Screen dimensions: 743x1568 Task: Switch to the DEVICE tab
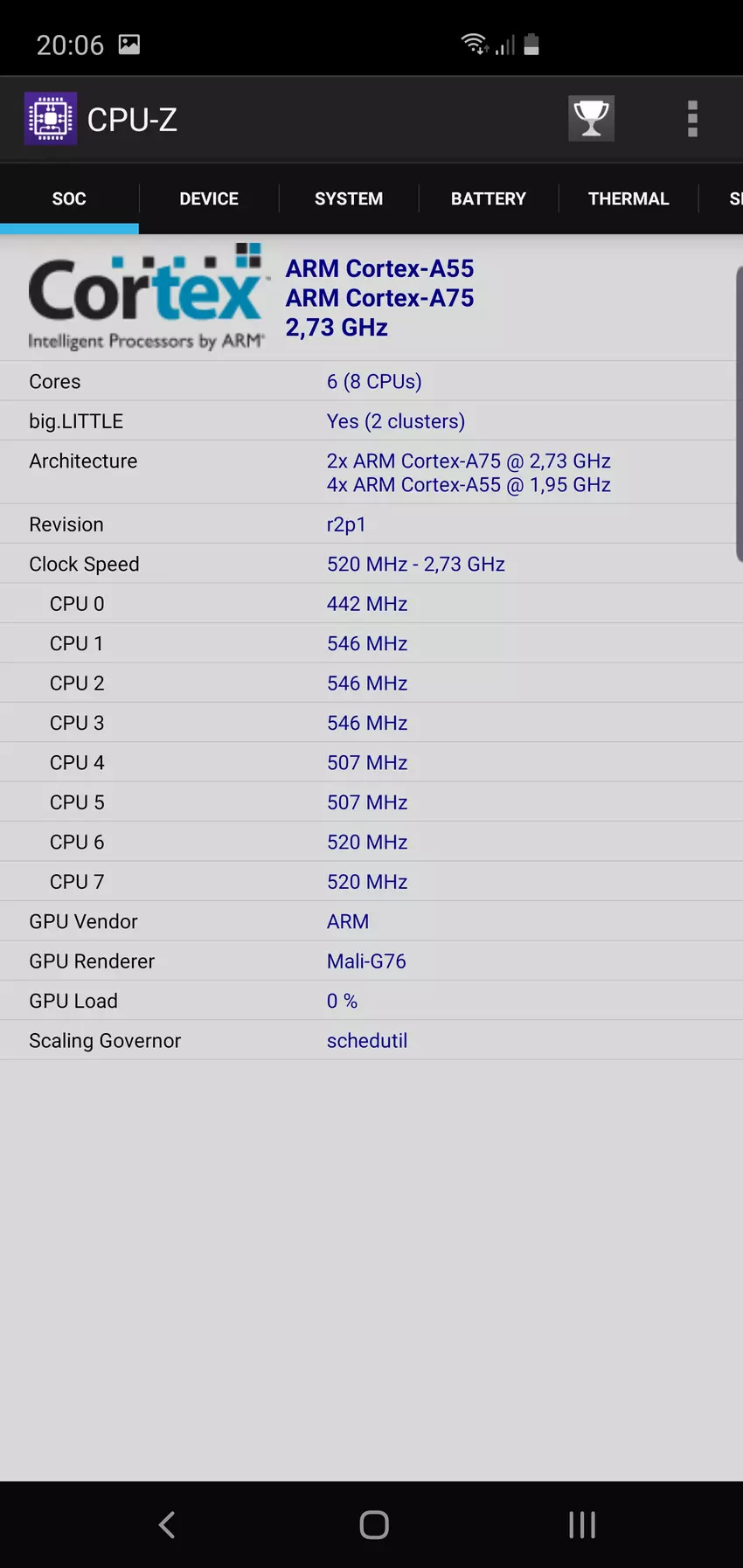tap(209, 199)
